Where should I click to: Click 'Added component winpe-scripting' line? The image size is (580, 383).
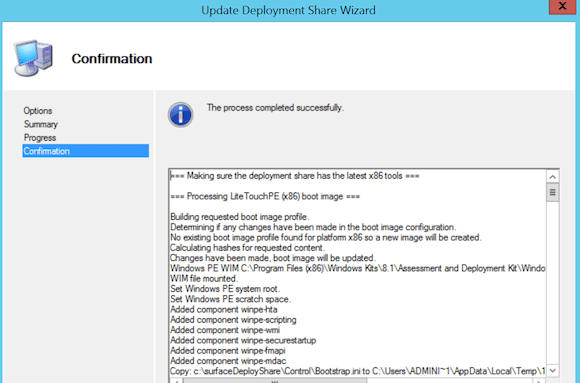[x=233, y=320]
